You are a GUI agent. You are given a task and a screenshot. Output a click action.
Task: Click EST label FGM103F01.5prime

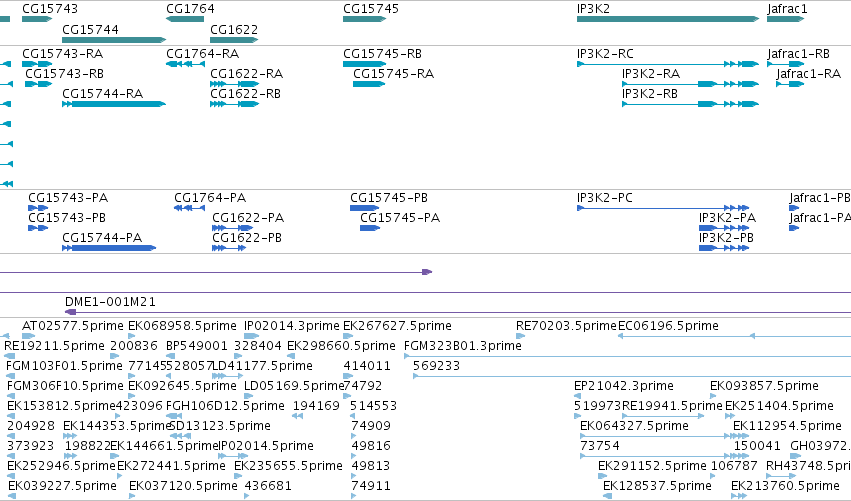coord(64,366)
